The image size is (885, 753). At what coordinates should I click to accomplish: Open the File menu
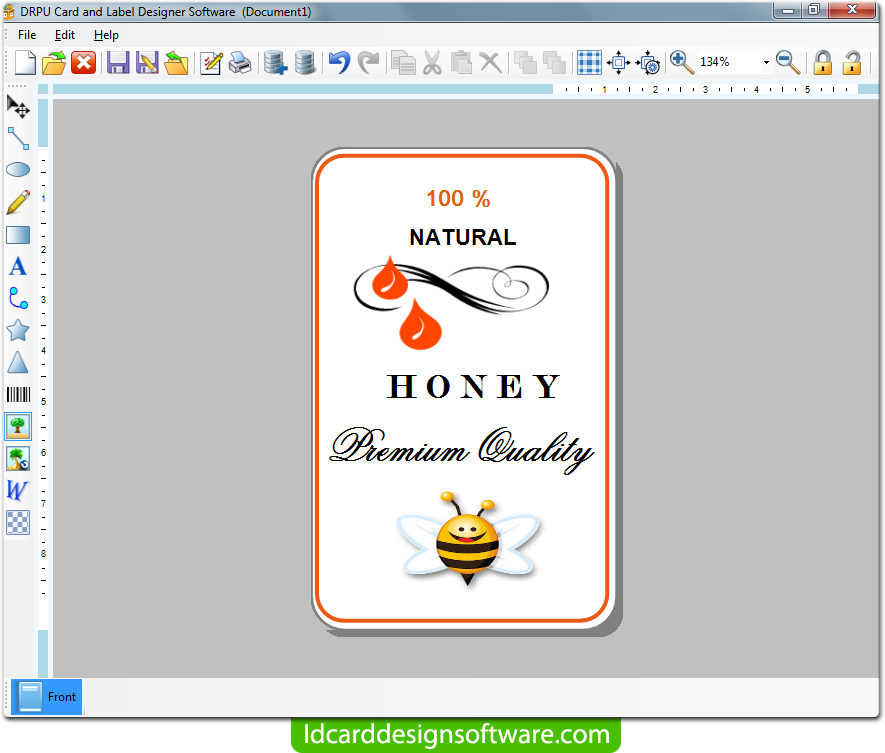pos(27,35)
